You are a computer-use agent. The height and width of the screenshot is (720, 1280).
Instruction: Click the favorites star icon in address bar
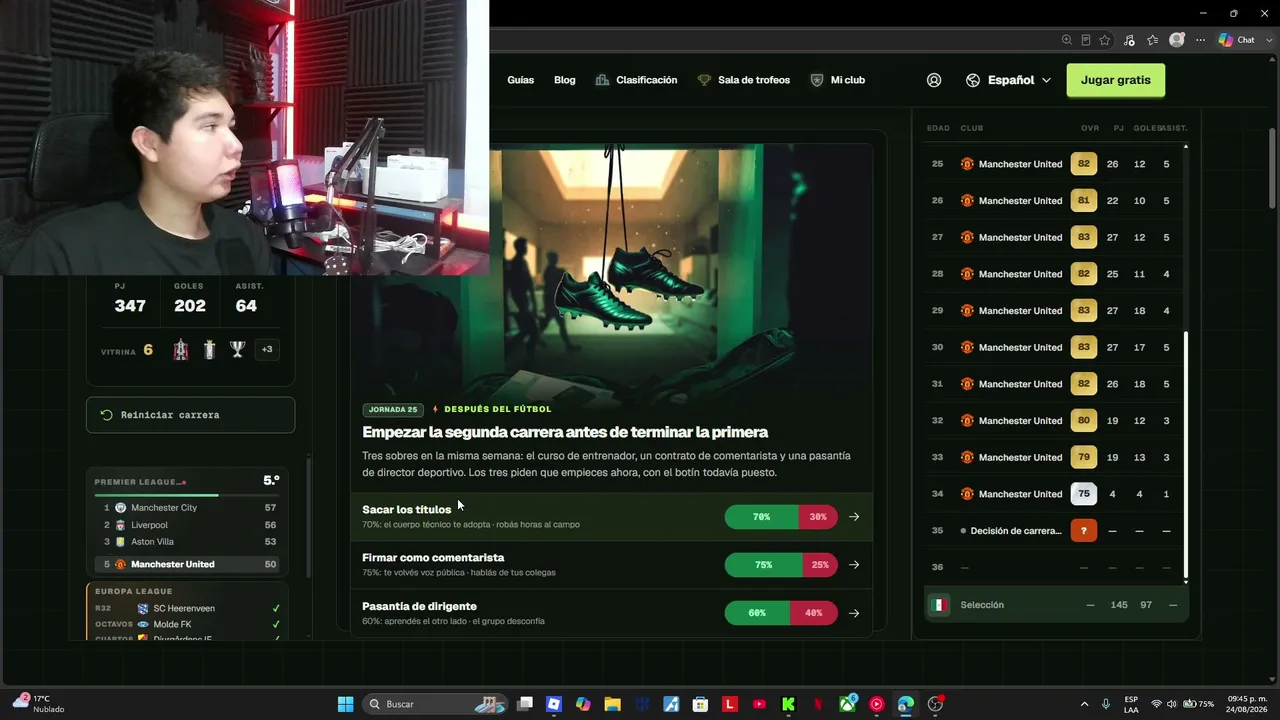[1105, 40]
